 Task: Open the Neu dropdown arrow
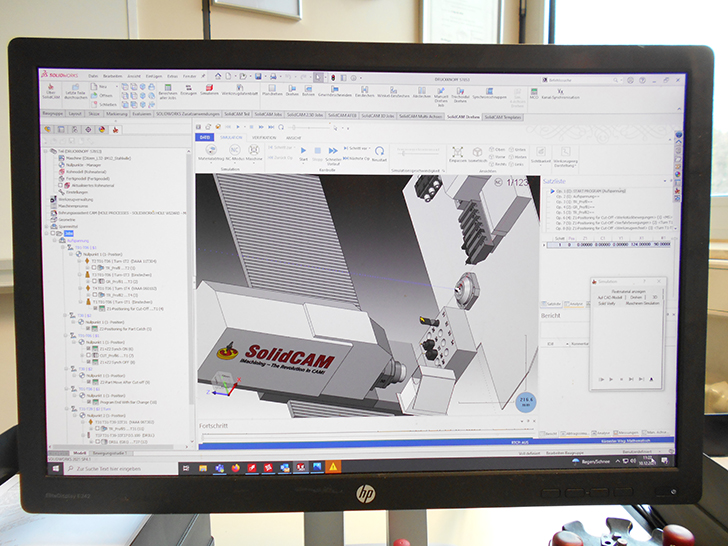point(116,87)
